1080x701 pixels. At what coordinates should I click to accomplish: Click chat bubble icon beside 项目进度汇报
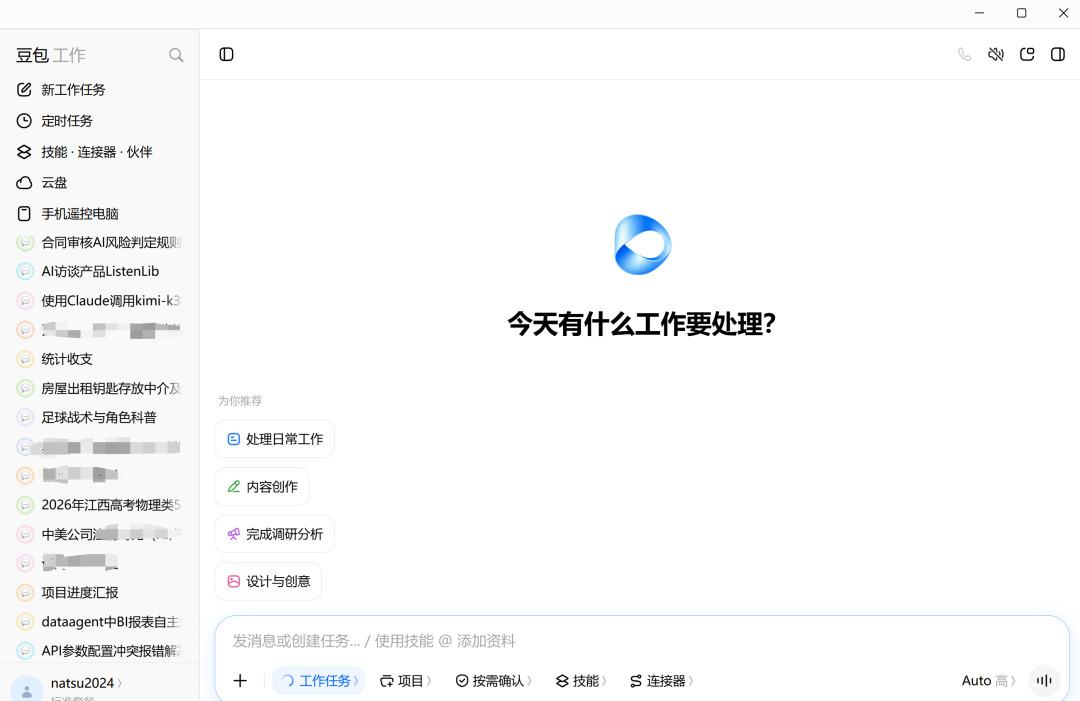25,592
